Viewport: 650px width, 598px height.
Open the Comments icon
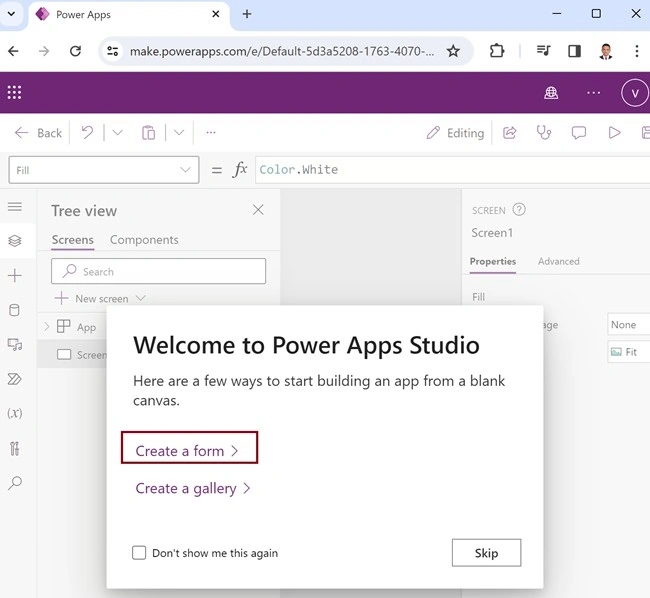579,133
